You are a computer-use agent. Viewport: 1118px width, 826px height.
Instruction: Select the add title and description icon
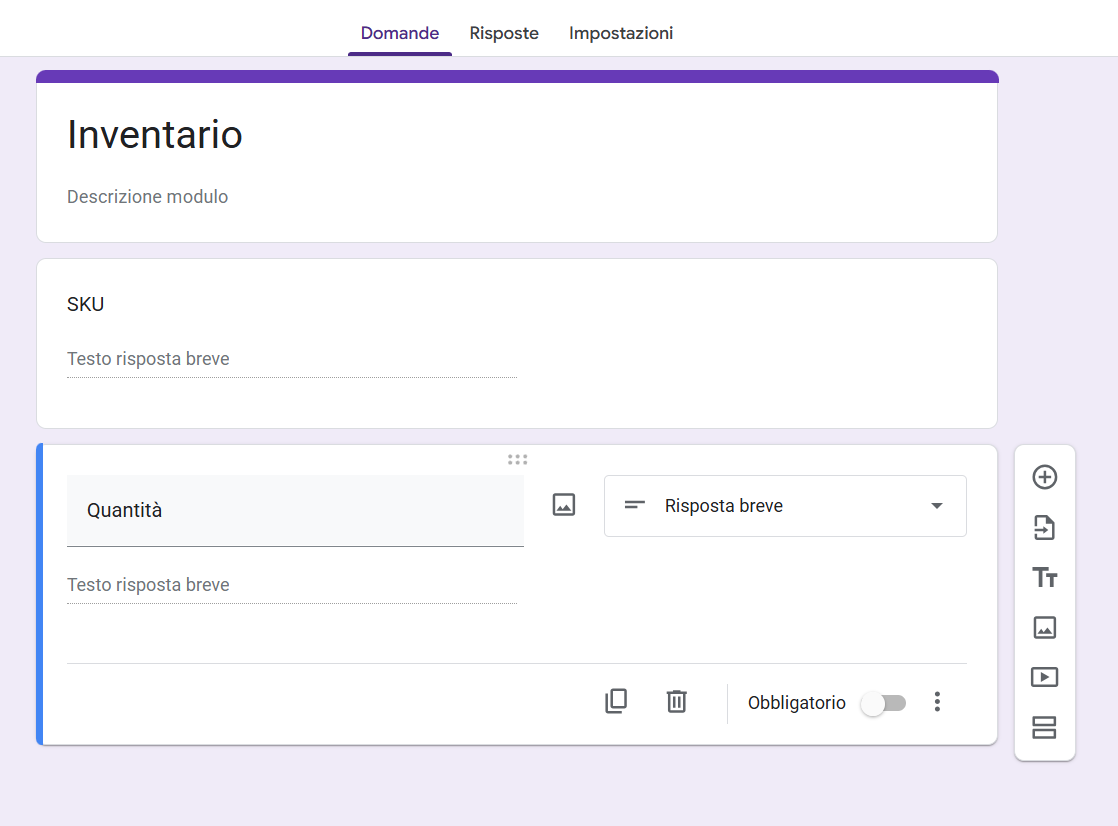1044,578
